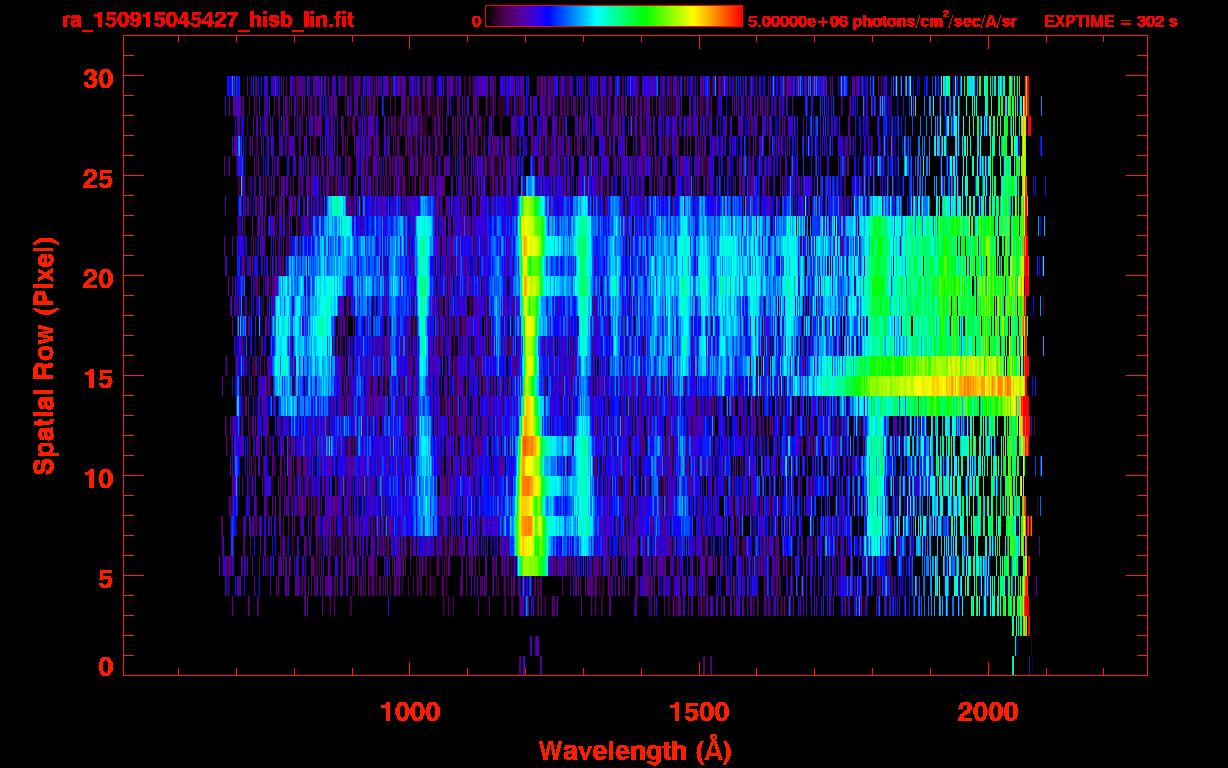This screenshot has height=768, width=1228.
Task: Click the 5.00000e+06 photons/cm²/sec/Å/sr label
Action: pos(882,20)
